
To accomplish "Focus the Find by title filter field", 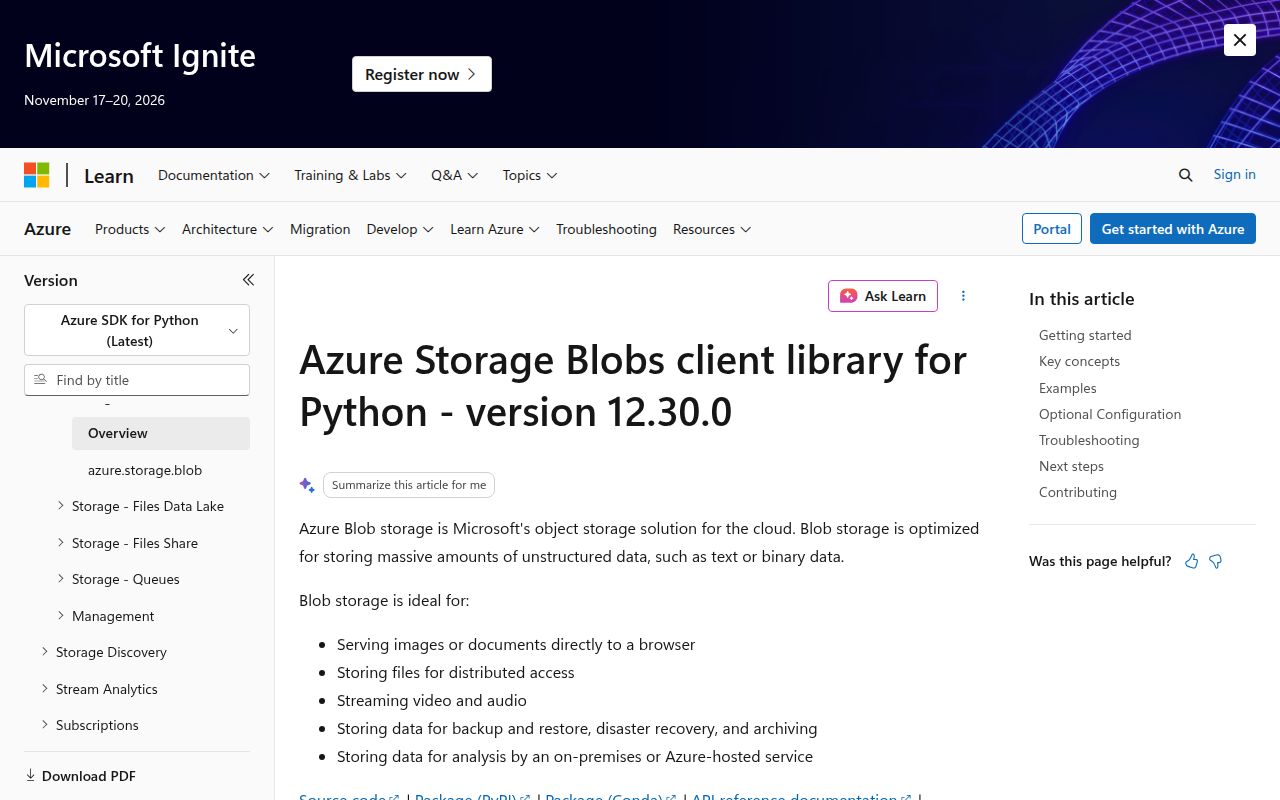I will click(137, 380).
